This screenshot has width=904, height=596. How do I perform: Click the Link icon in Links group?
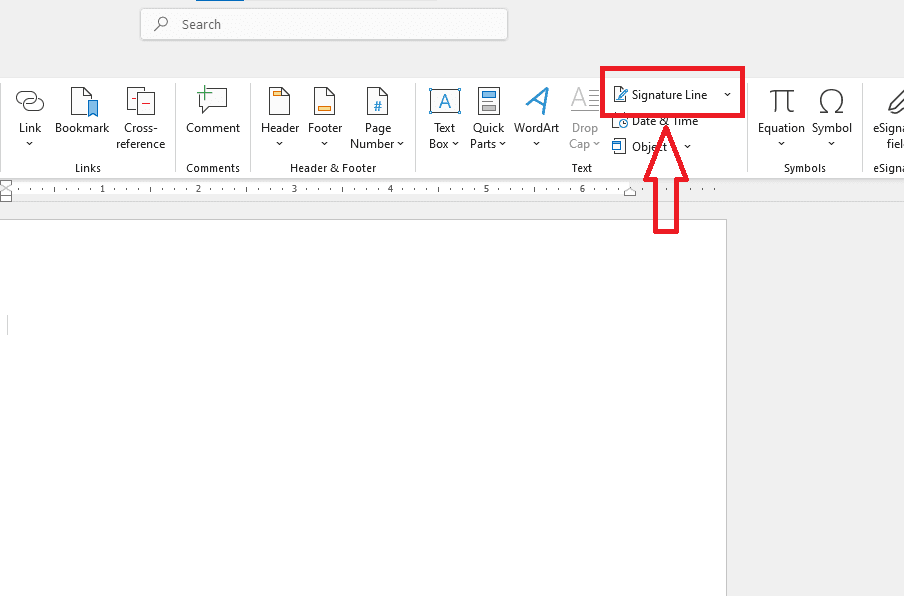29,101
